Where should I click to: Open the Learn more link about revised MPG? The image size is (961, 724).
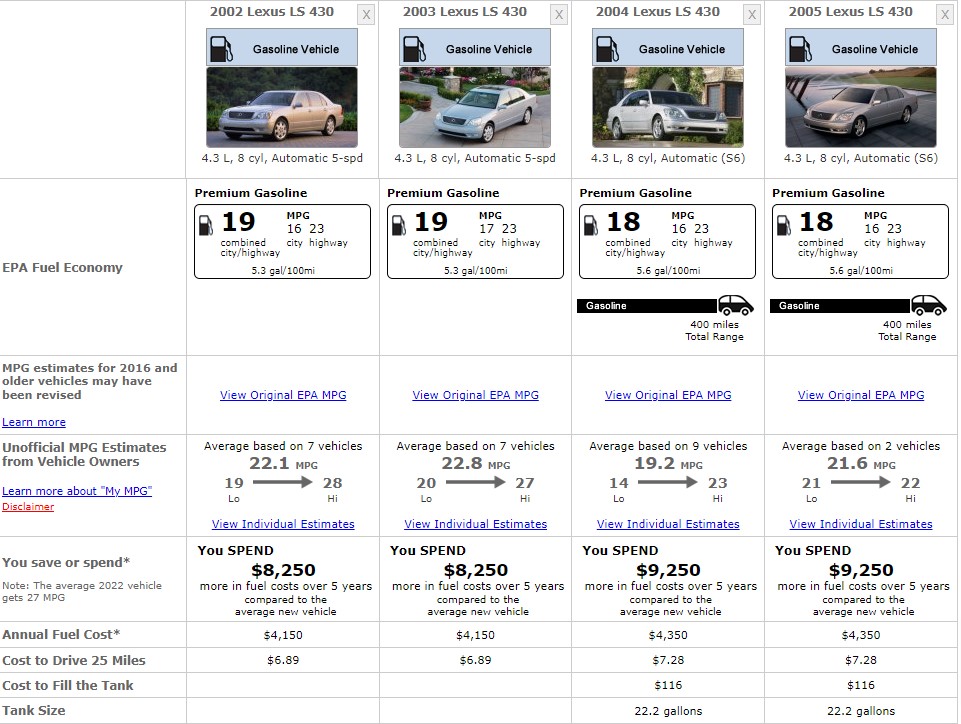34,422
